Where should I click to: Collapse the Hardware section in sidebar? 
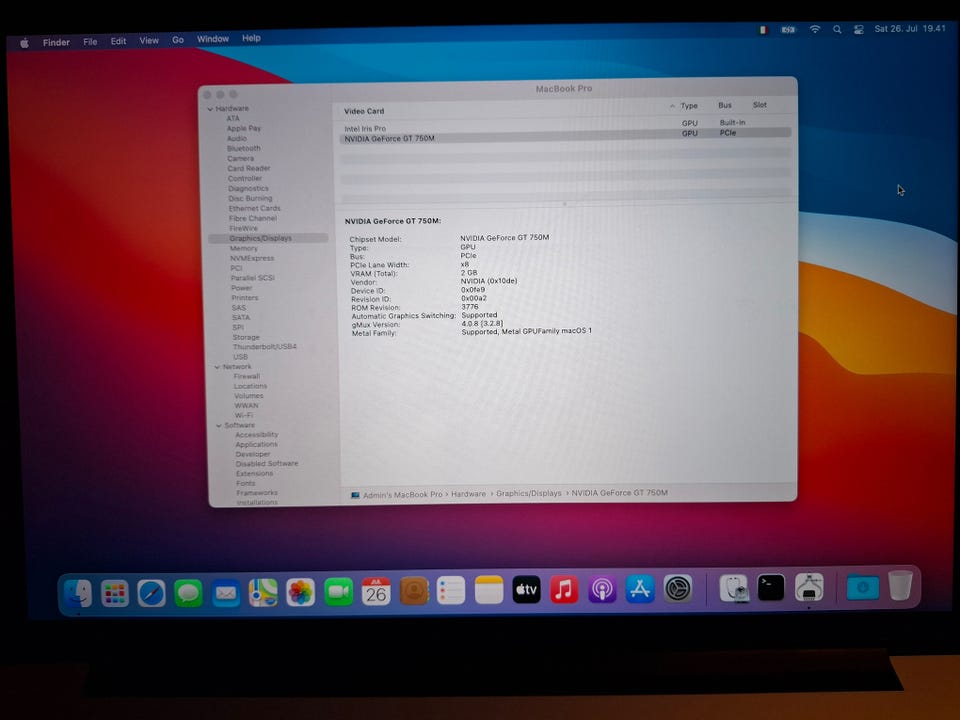[x=210, y=109]
